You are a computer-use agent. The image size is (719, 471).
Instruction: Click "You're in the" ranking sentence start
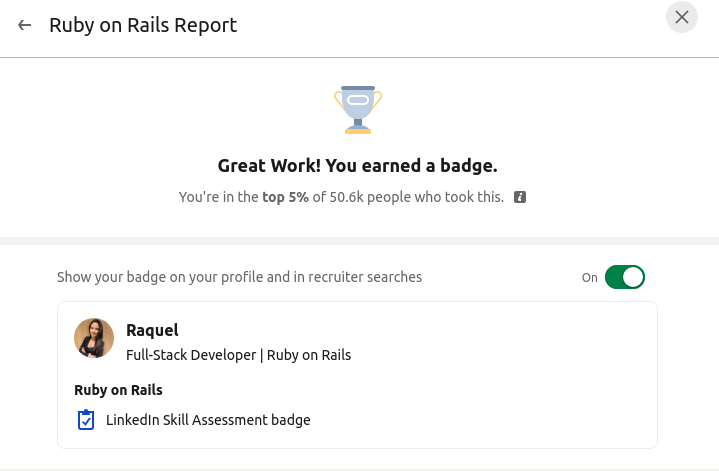coord(218,197)
